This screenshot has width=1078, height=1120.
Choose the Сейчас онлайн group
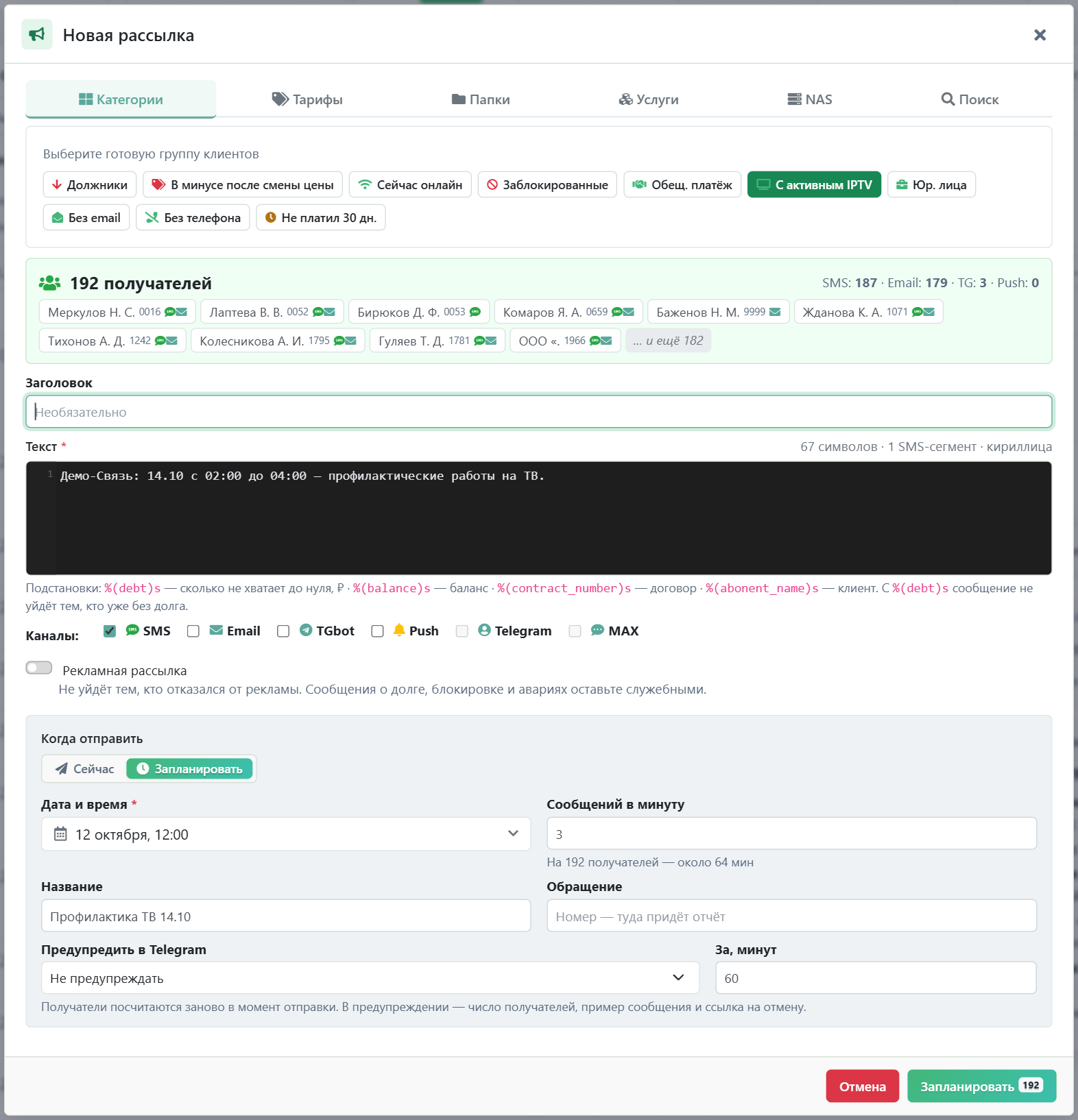[410, 184]
